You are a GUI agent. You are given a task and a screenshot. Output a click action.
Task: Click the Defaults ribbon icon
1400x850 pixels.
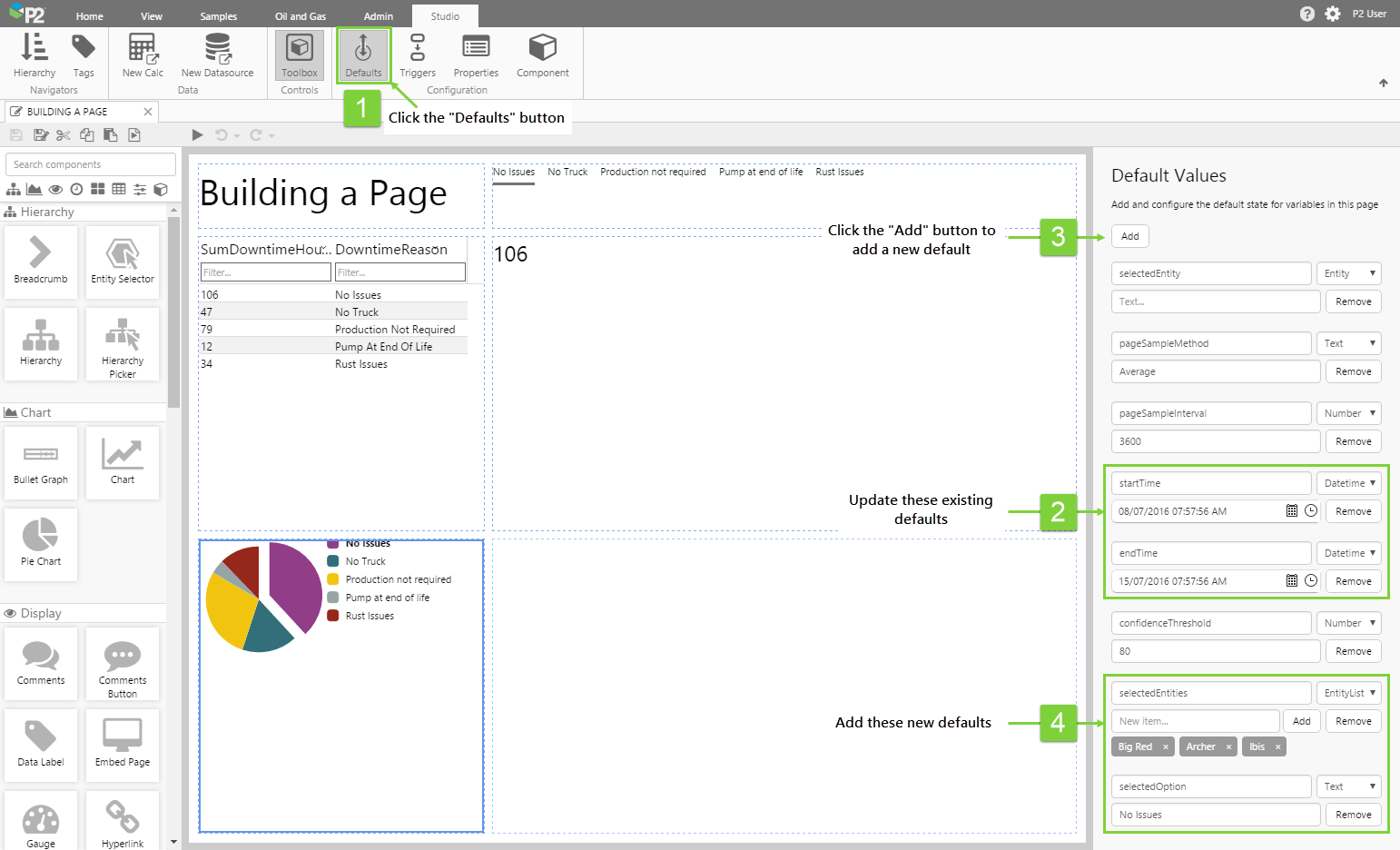point(363,54)
